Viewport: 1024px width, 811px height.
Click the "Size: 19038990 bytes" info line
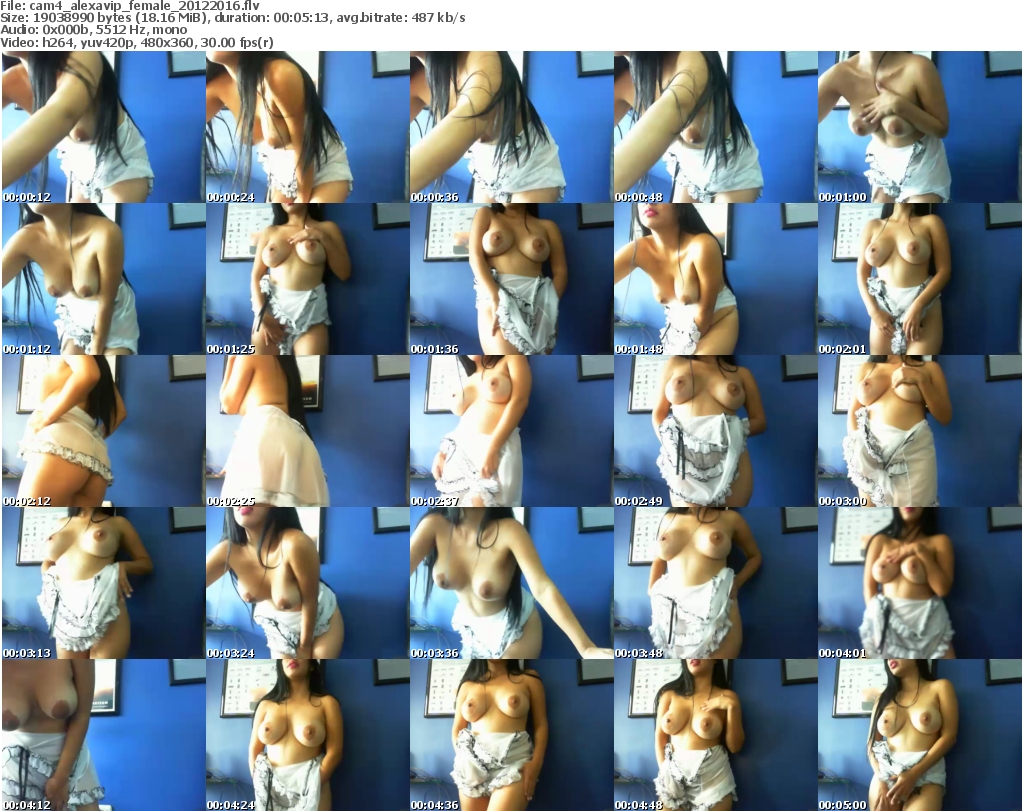(x=232, y=18)
